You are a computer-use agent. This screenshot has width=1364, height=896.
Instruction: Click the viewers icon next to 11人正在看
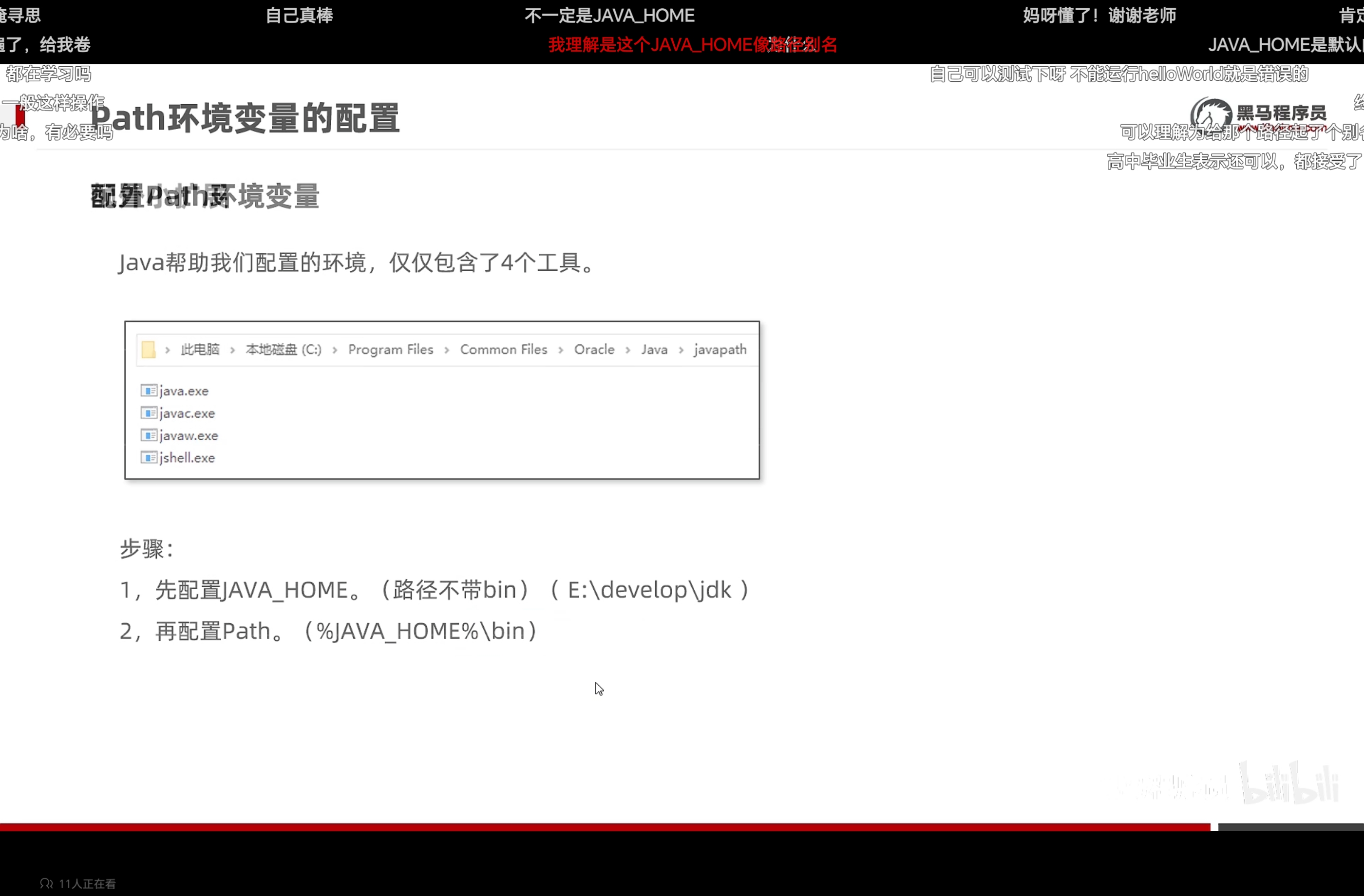(45, 883)
